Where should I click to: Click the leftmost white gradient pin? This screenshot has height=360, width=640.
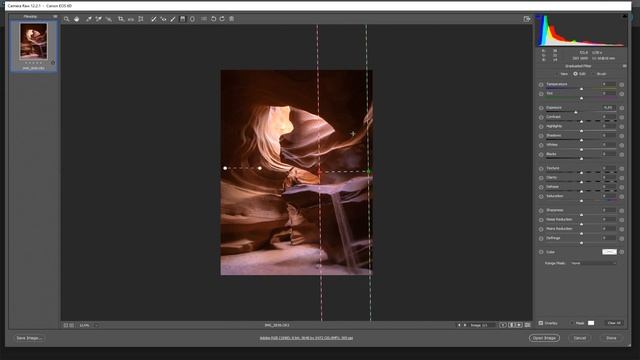[225, 168]
